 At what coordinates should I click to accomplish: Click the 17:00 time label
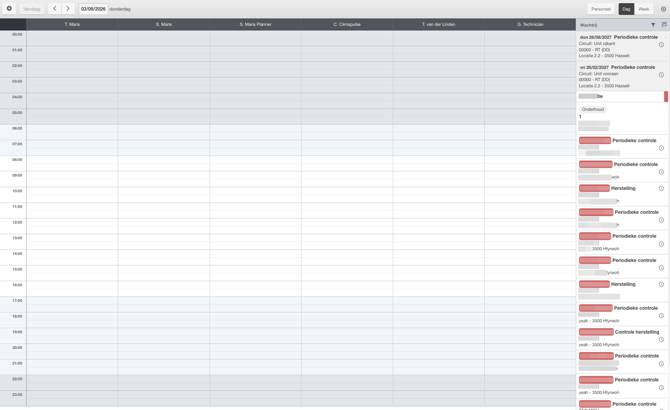click(x=17, y=301)
